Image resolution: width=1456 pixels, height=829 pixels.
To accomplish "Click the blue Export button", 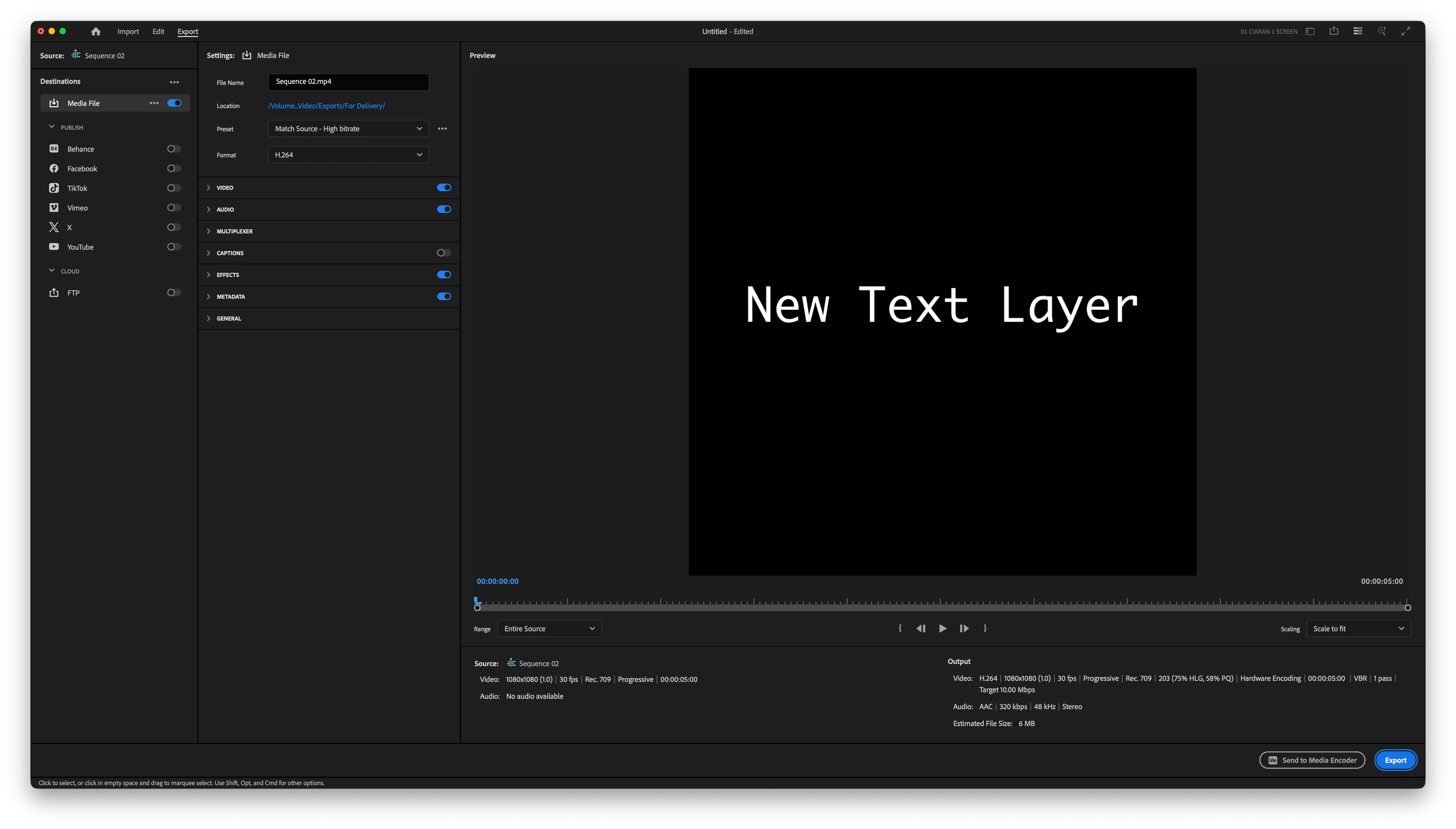I will (x=1395, y=760).
